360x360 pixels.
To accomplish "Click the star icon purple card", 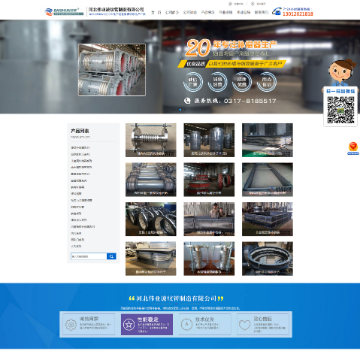I will (147, 324).
